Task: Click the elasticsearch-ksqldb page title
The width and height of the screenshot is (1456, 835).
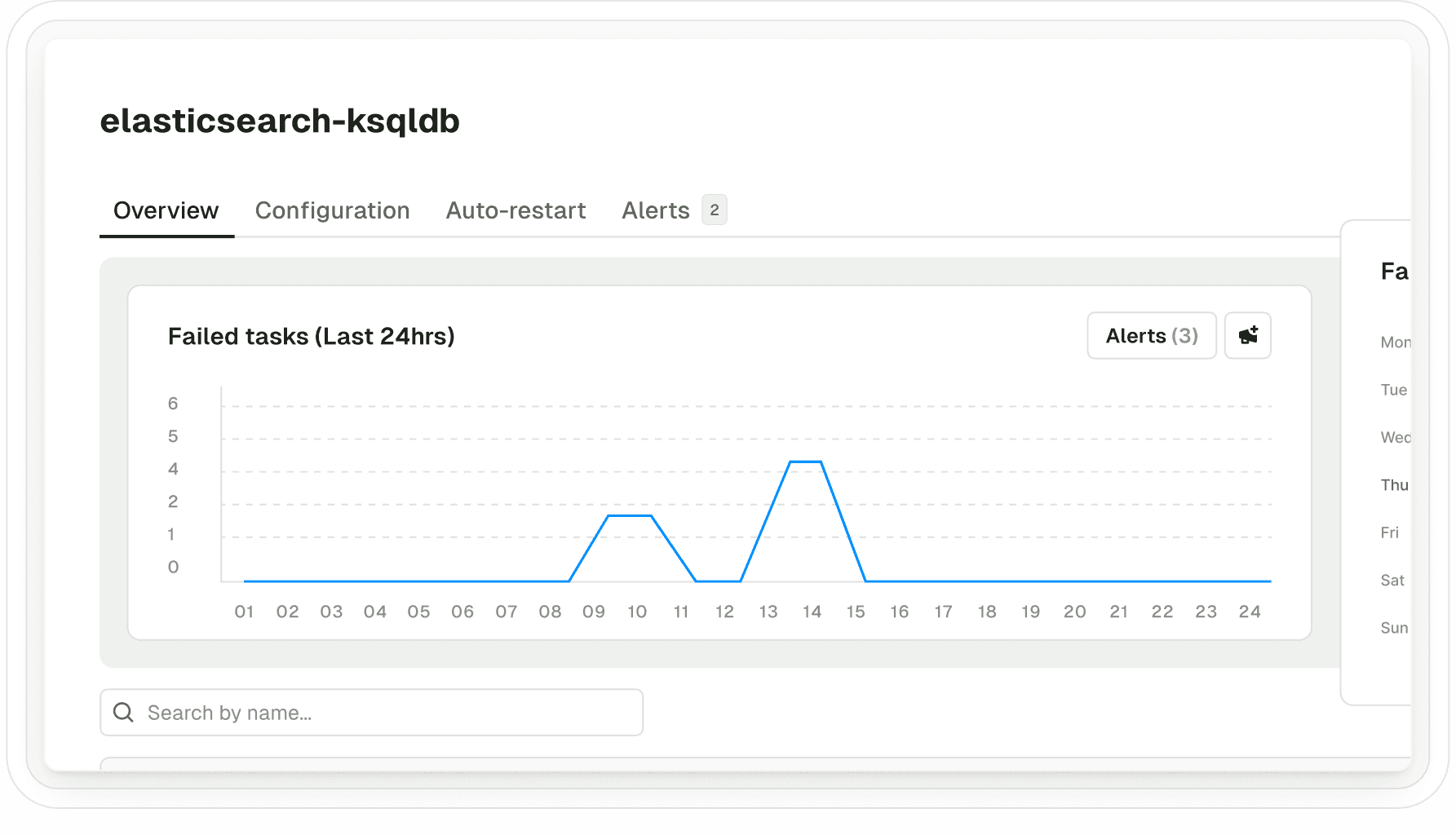Action: click(x=280, y=121)
